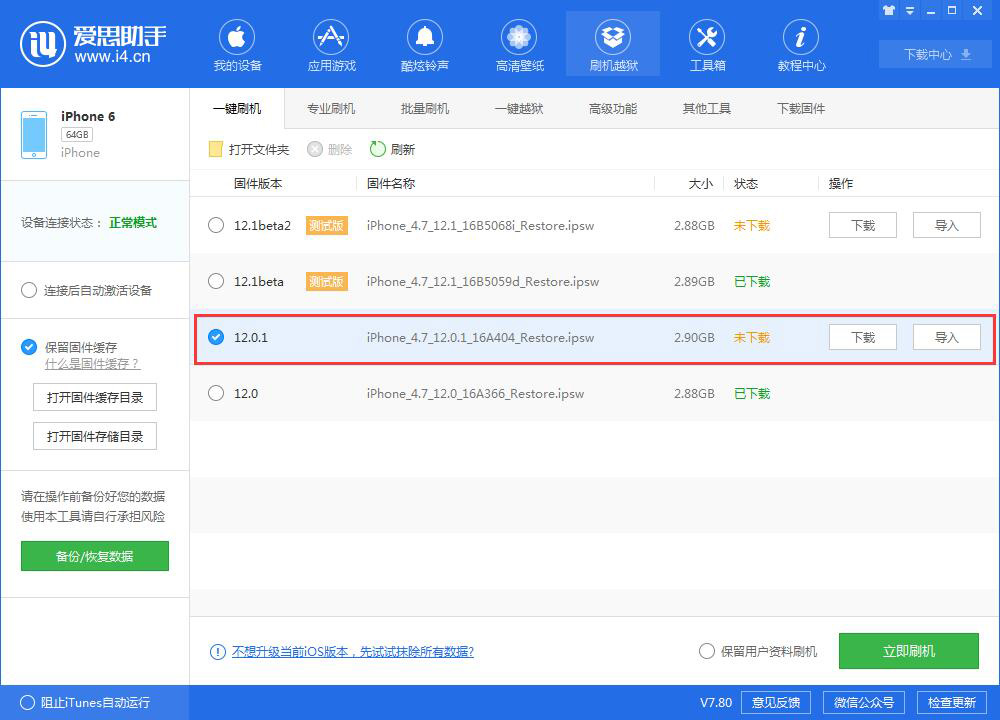Image resolution: width=1000 pixels, height=720 pixels.
Task: Enable 连接后自动激活设备 option
Action: tap(29, 290)
